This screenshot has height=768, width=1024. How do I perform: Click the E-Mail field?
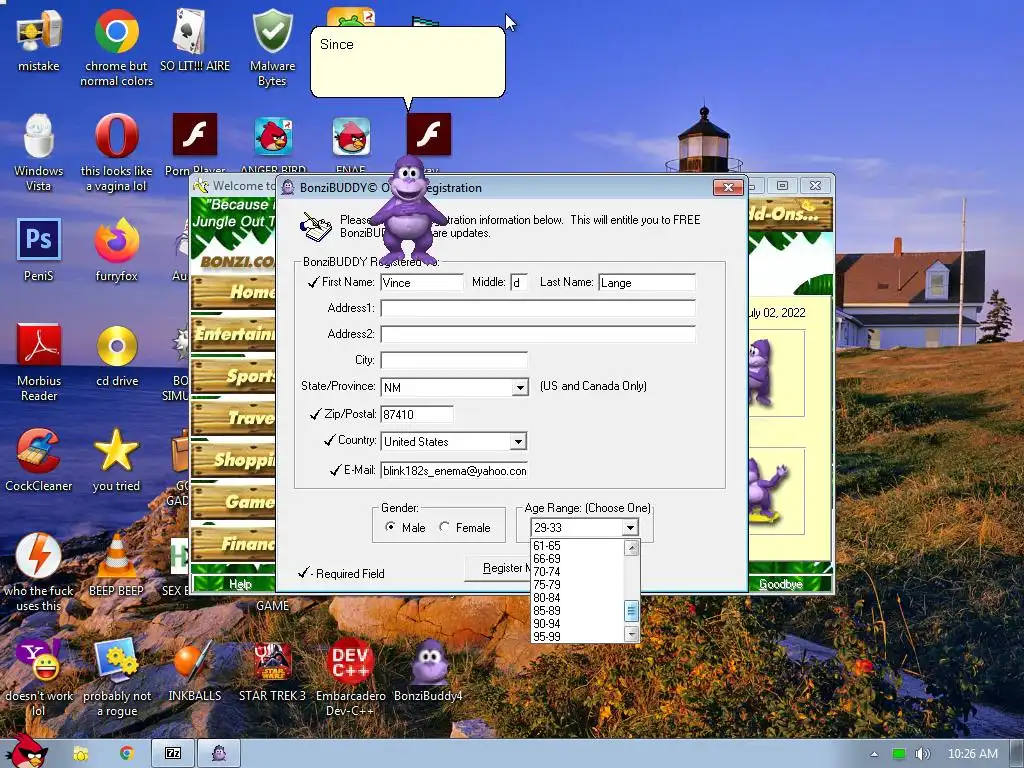(x=454, y=470)
